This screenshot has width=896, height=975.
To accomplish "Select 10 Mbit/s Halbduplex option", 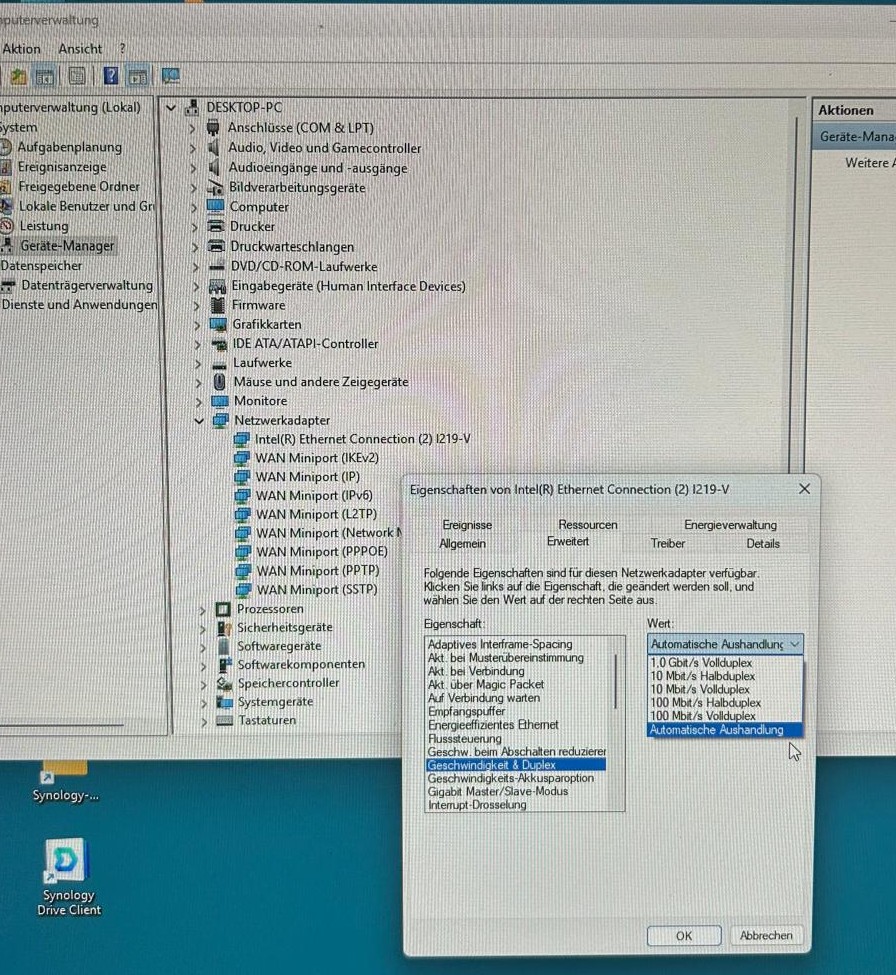I will point(725,676).
